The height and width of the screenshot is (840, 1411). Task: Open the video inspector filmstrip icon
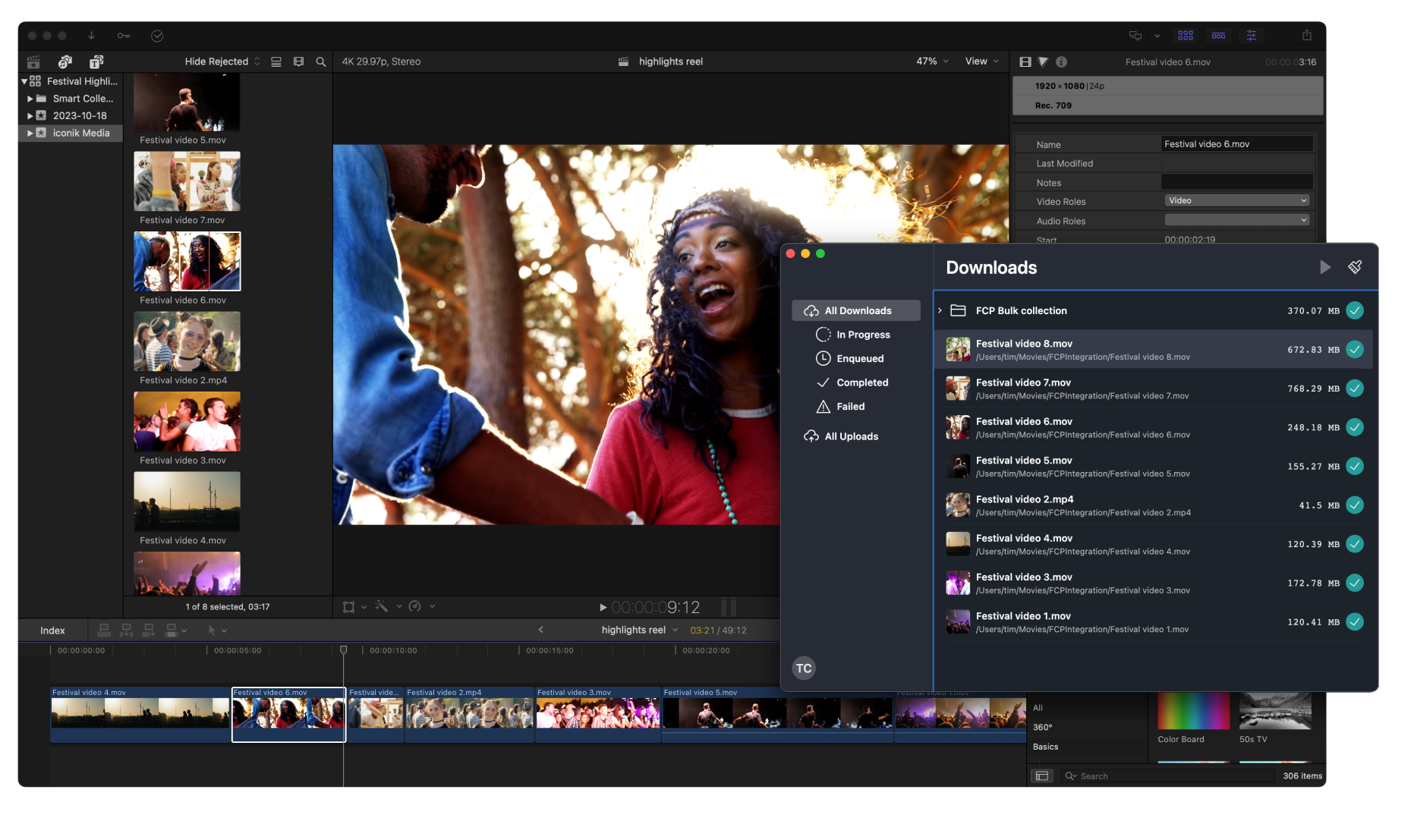(x=1025, y=61)
